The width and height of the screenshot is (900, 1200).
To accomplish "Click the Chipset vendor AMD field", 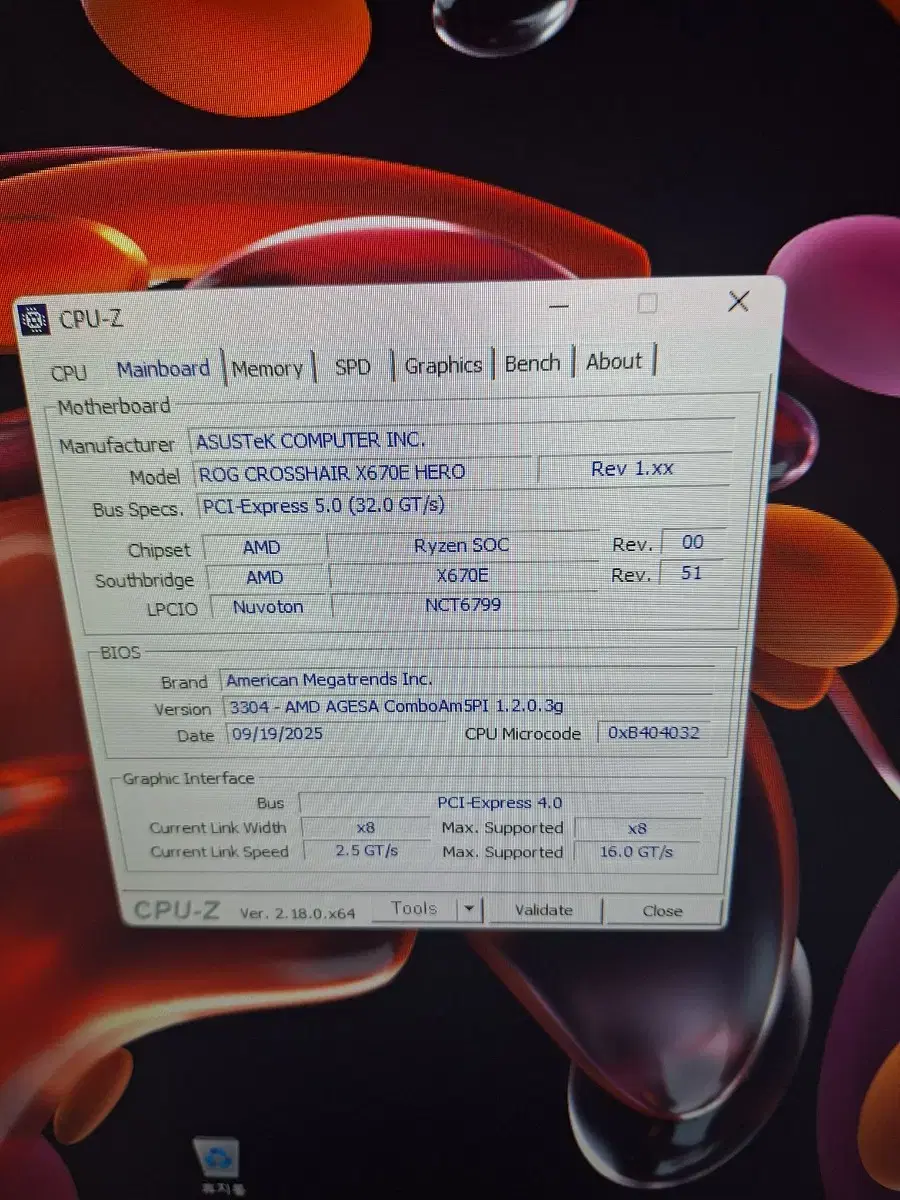I will [263, 547].
